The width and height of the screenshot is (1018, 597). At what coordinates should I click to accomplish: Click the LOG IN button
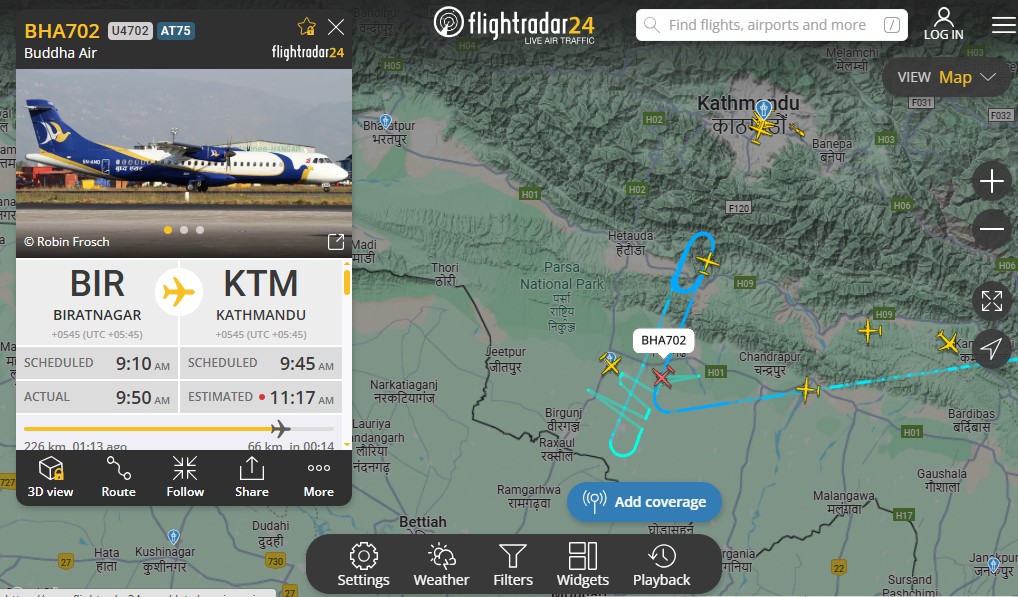tap(944, 25)
